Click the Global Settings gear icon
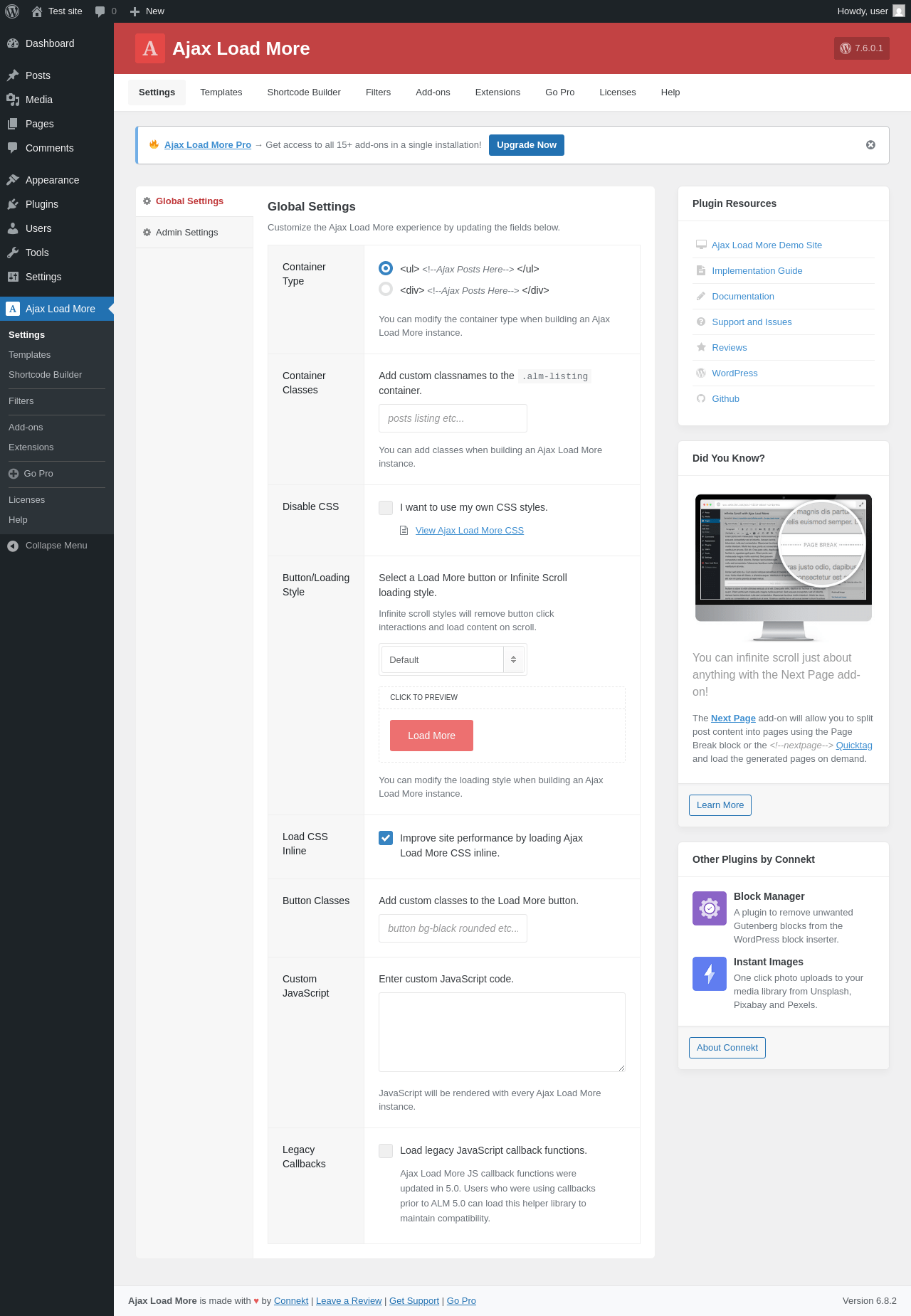The height and width of the screenshot is (1316, 911). coord(147,201)
